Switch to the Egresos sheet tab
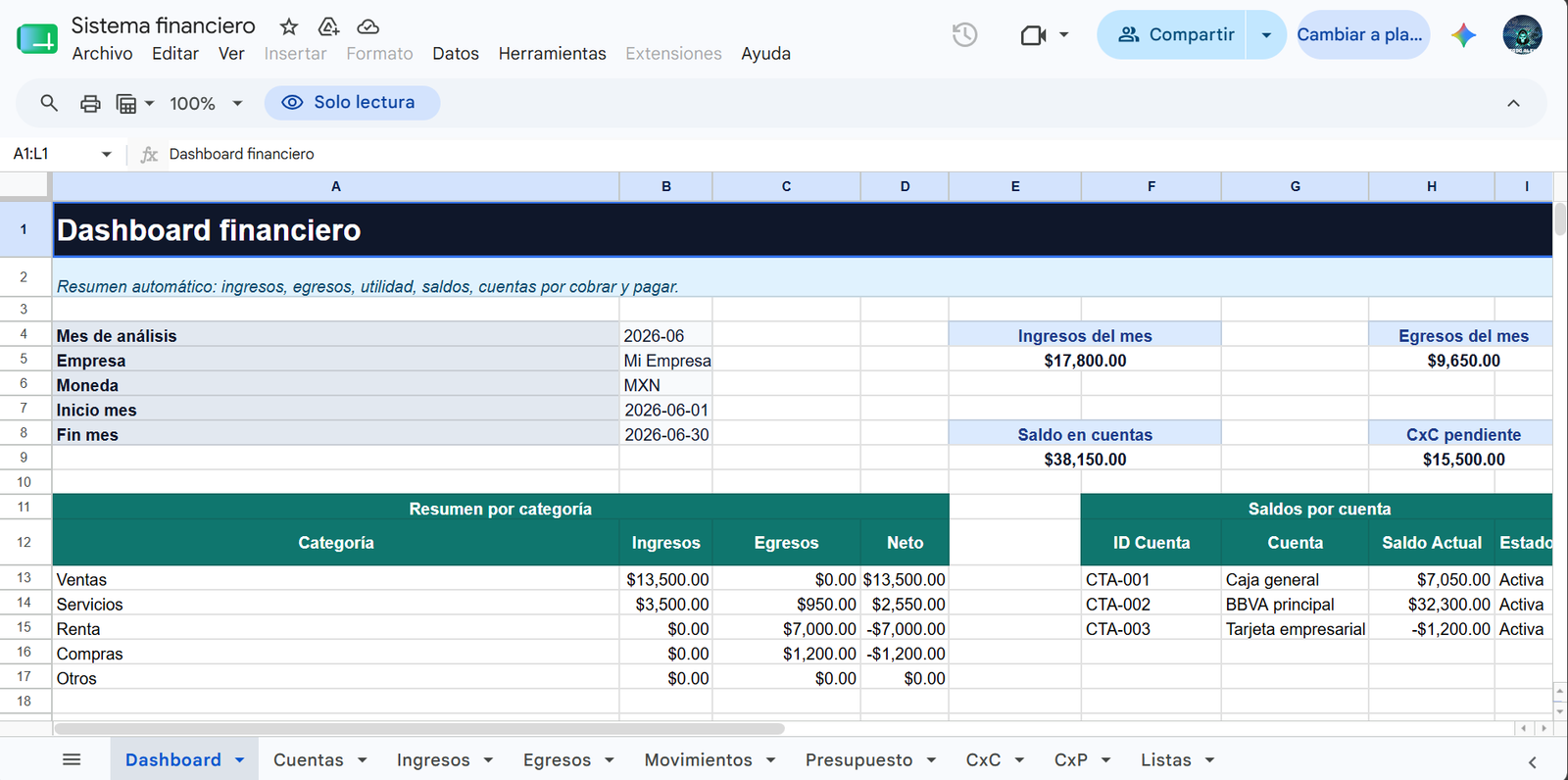1568x780 pixels. [557, 759]
